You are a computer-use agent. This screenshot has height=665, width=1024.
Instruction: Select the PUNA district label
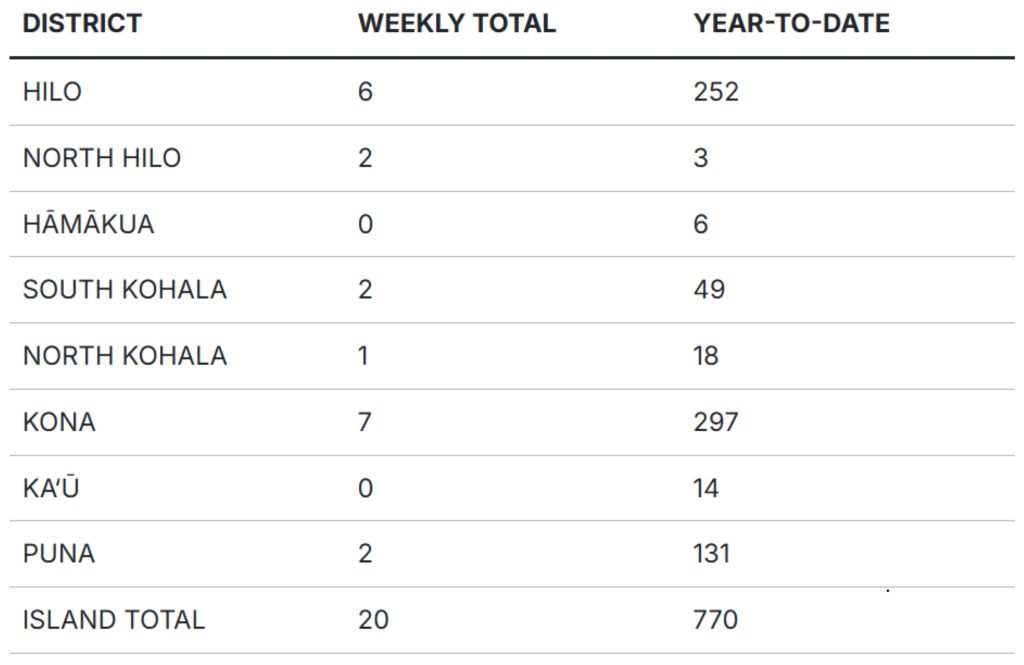59,554
